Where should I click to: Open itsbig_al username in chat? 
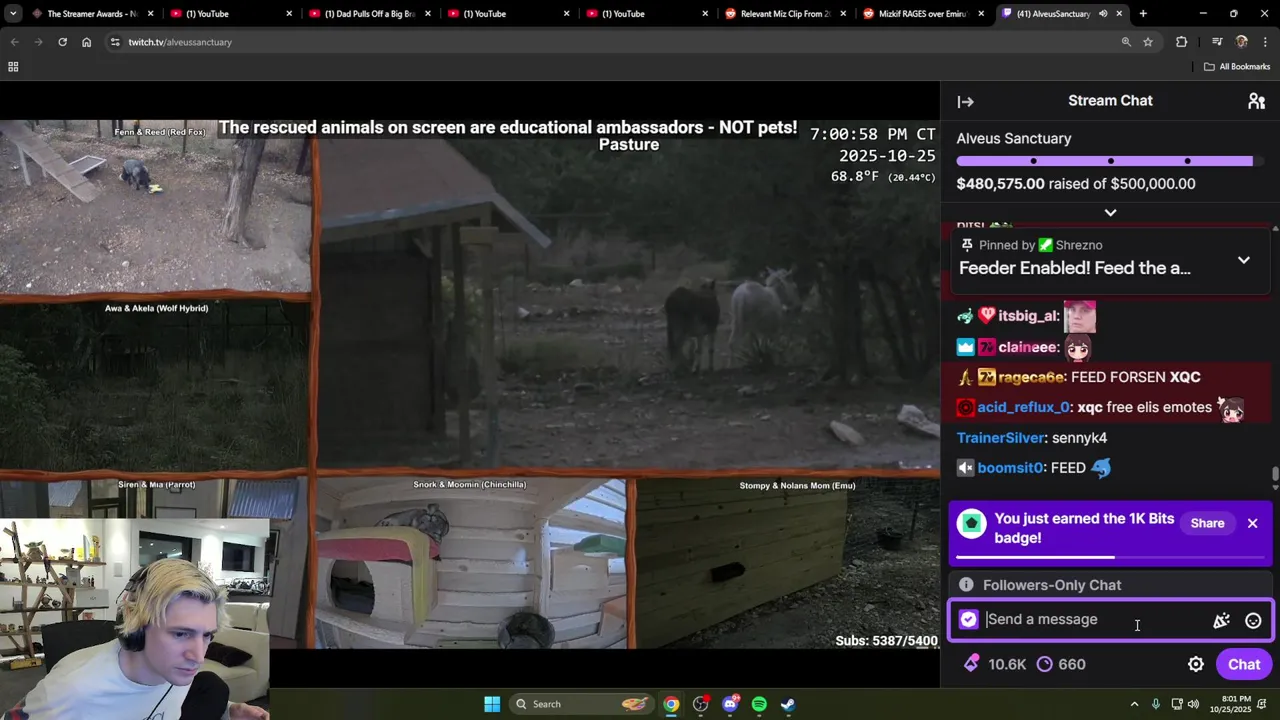(1029, 316)
